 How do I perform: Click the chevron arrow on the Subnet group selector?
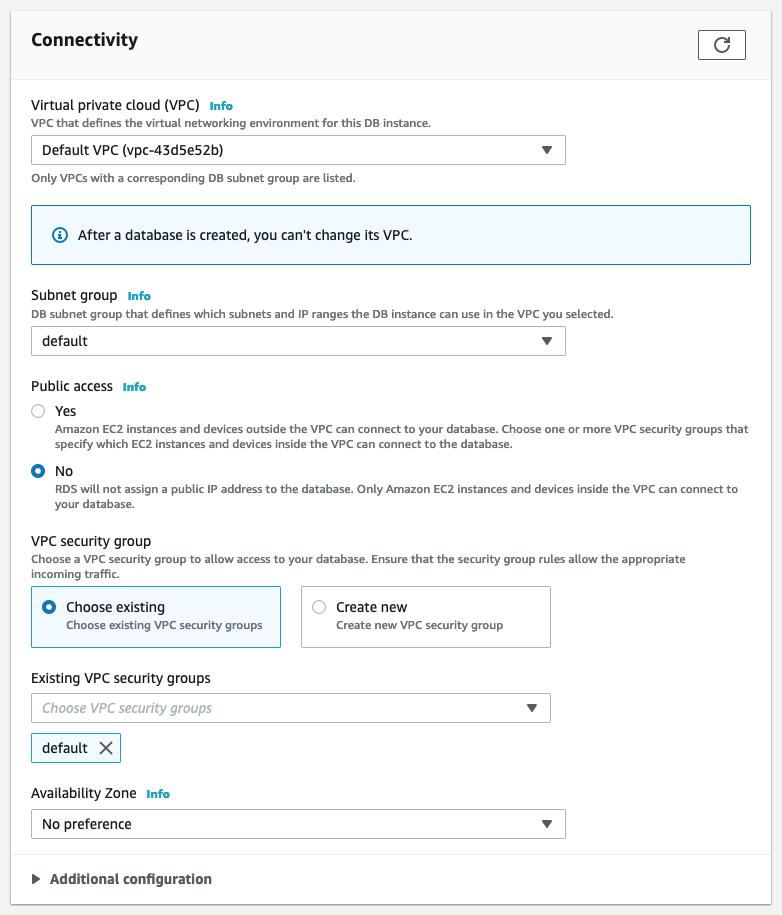pos(547,340)
